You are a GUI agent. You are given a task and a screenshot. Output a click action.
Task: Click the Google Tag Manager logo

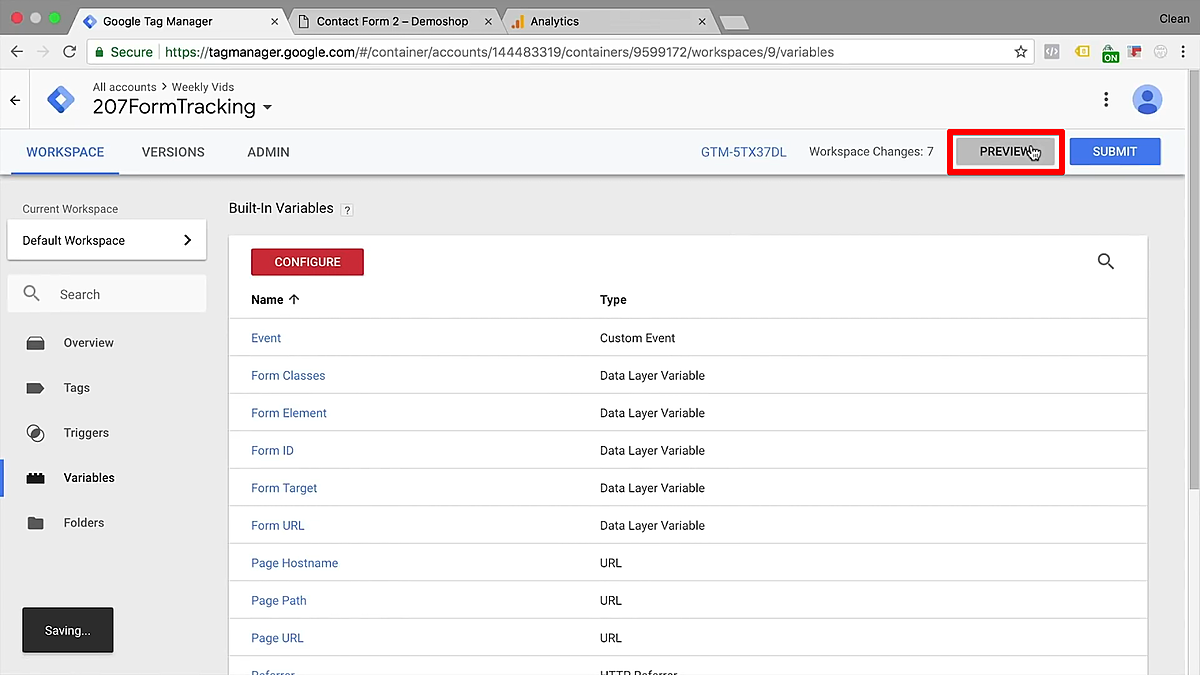coord(61,100)
